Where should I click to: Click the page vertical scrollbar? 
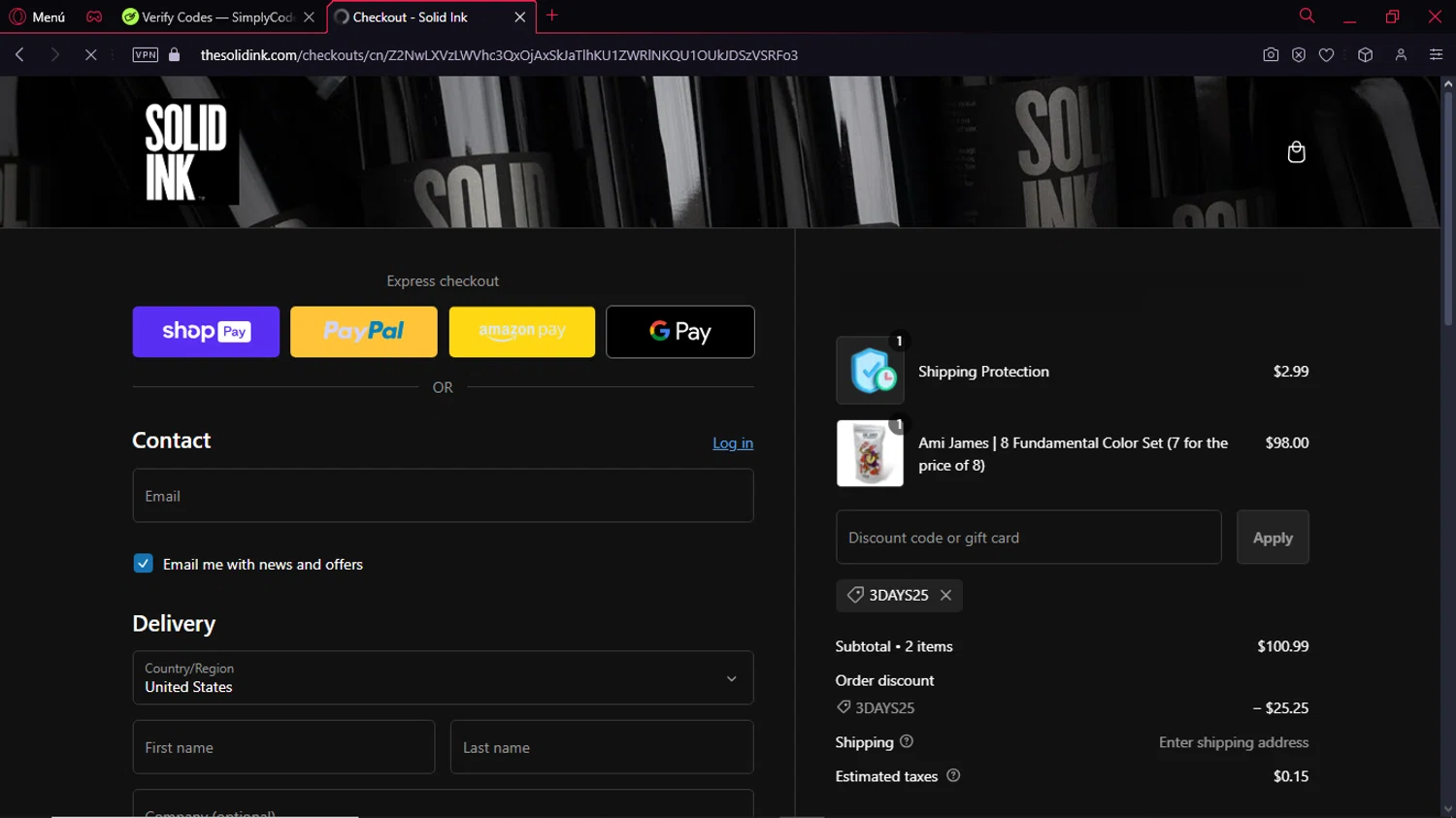click(x=1447, y=209)
